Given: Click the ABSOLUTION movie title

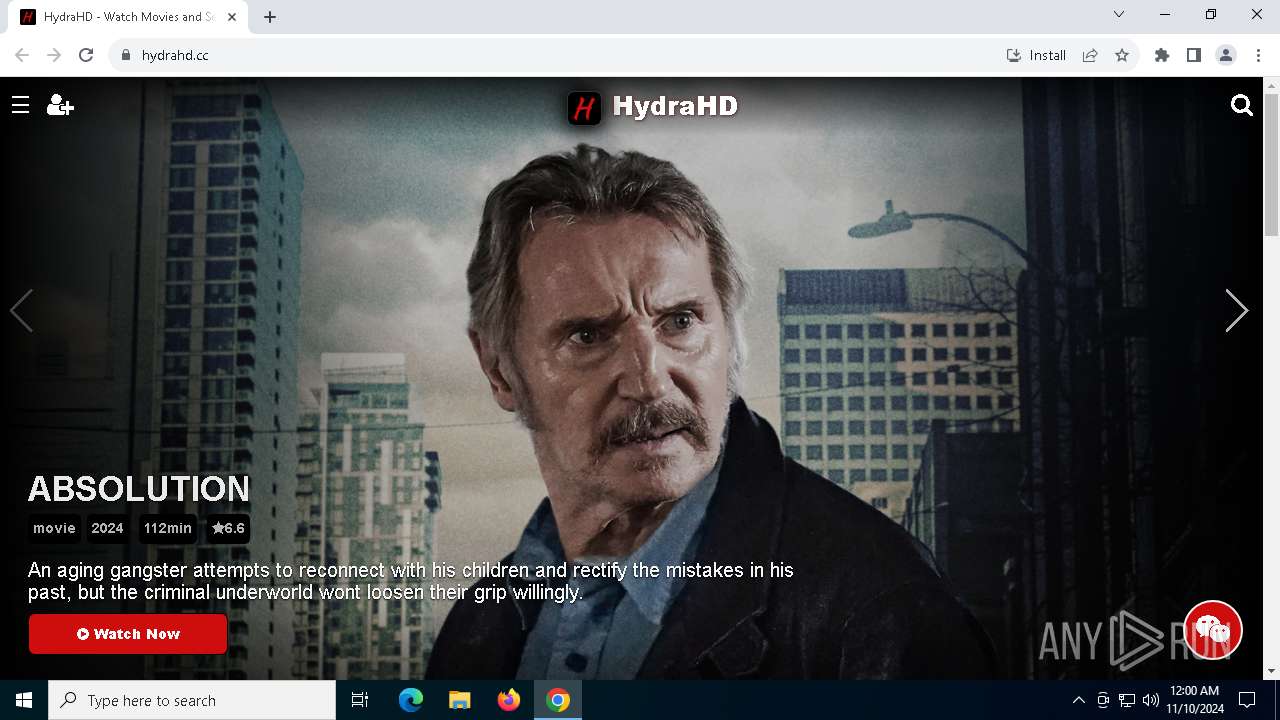Looking at the screenshot, I should tap(139, 488).
